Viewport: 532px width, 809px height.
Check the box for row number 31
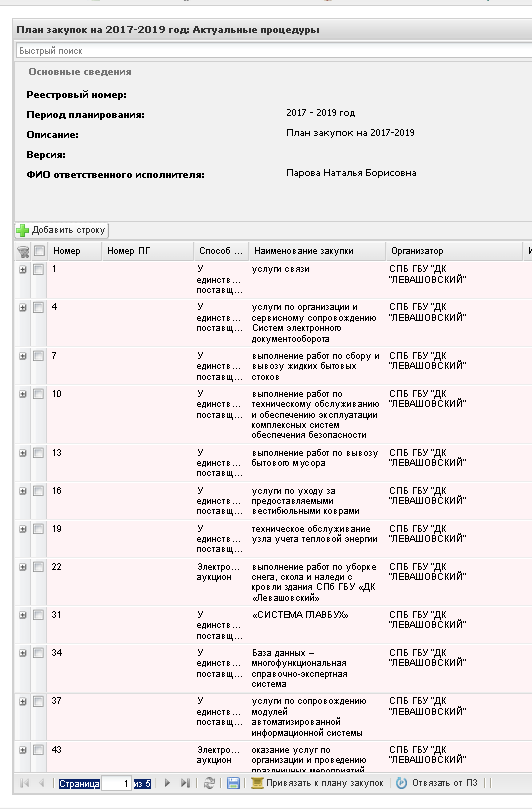(x=39, y=615)
